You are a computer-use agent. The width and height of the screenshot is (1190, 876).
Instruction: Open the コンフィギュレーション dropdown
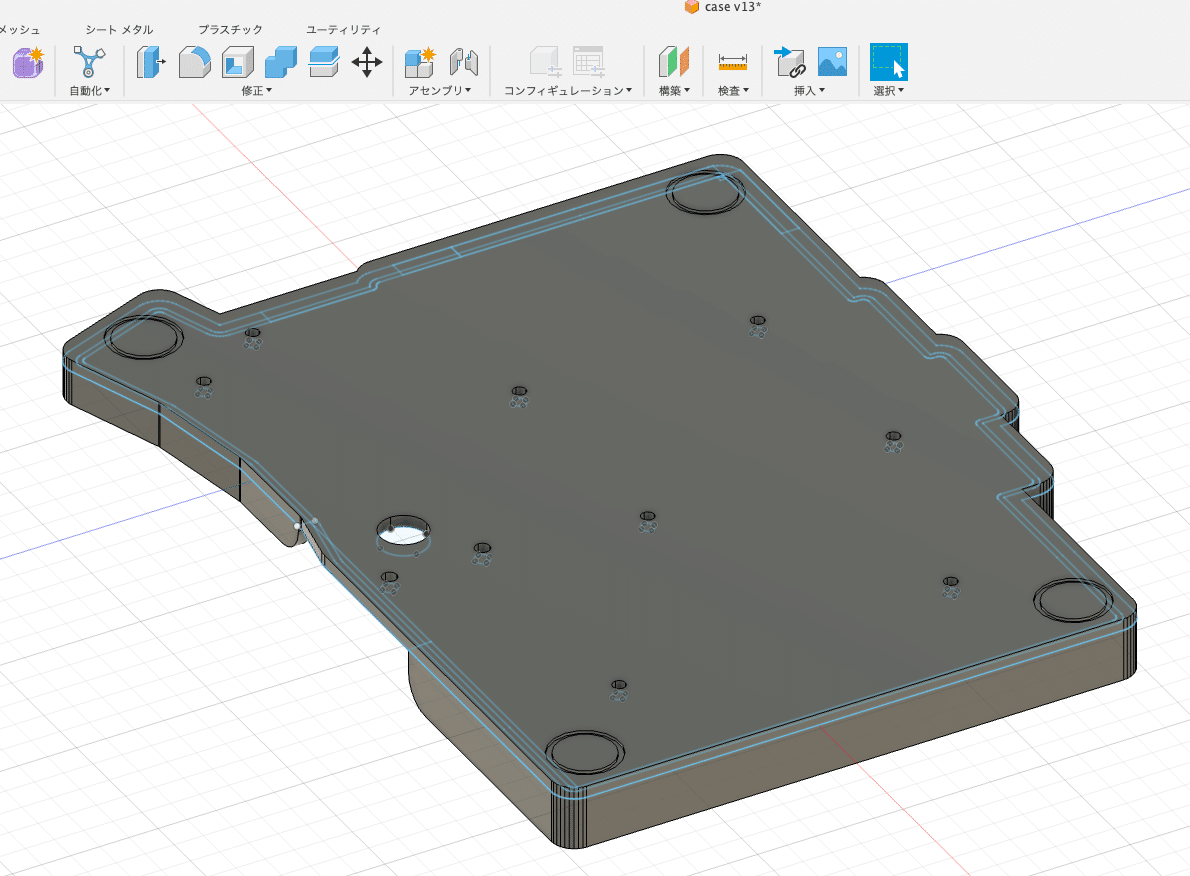pyautogui.click(x=568, y=90)
